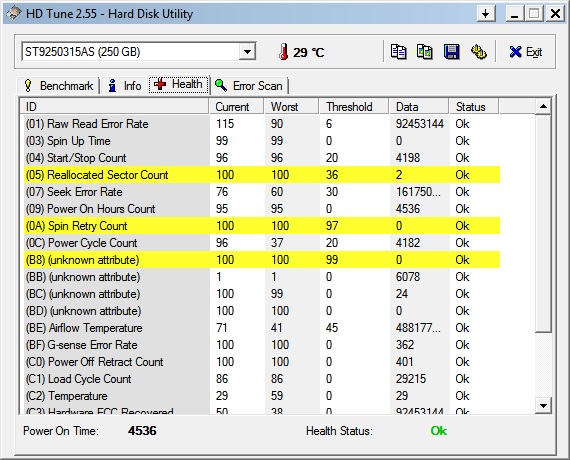Minimize the HD Tune window
570x460 pixels.
(x=514, y=14)
